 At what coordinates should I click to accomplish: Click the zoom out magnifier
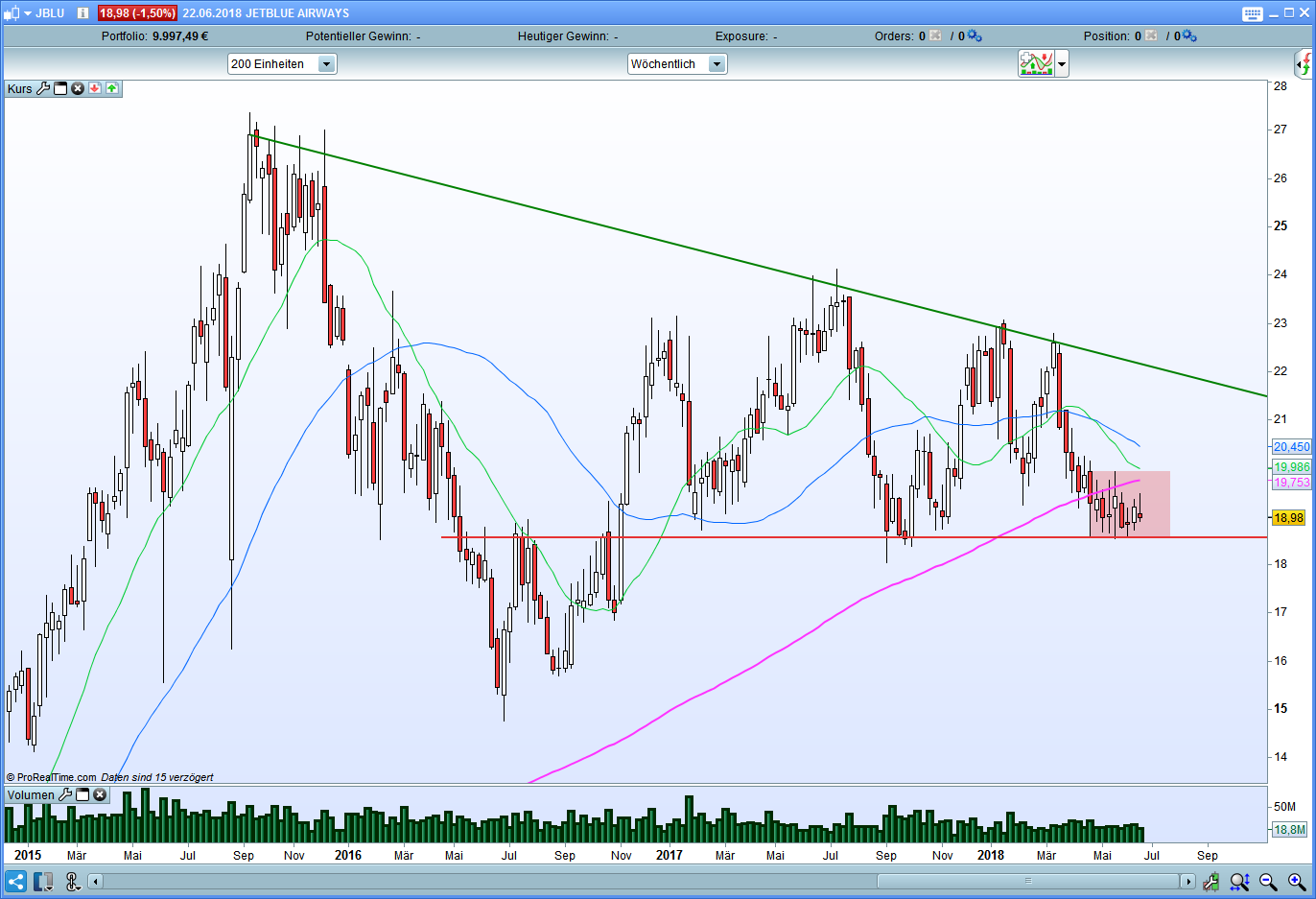[x=1268, y=881]
